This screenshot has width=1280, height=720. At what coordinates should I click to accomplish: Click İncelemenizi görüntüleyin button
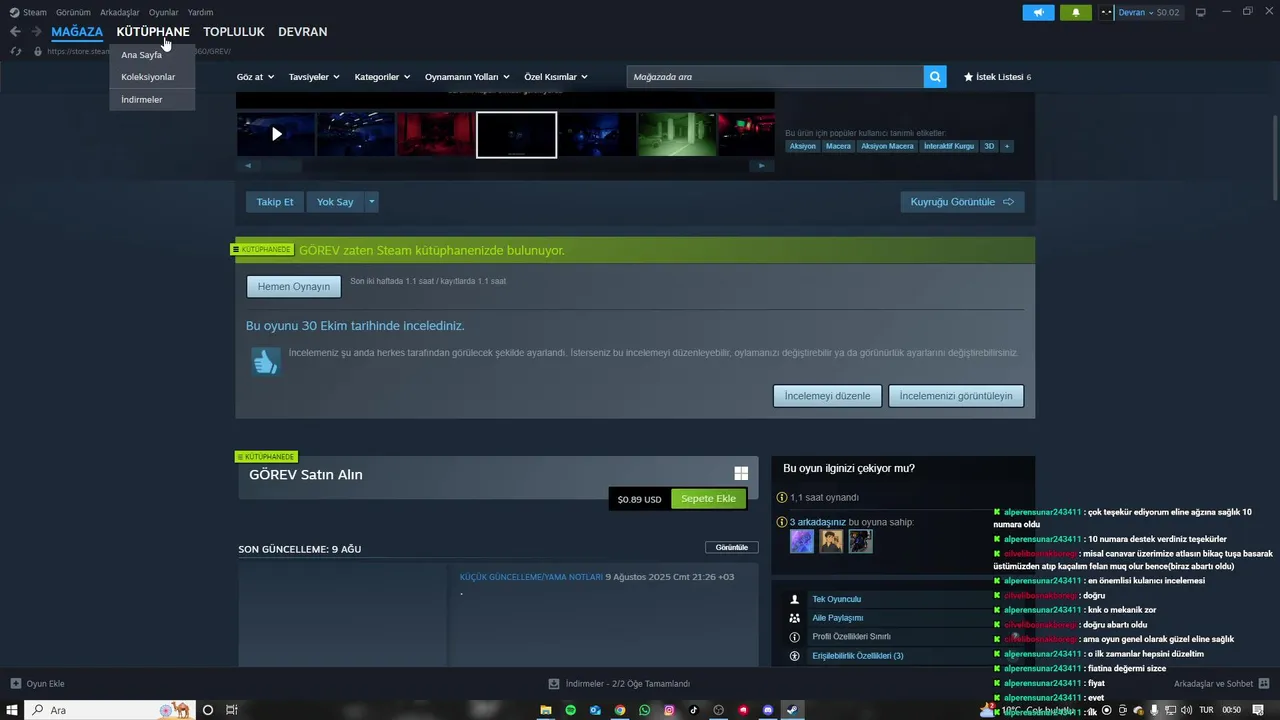point(956,396)
